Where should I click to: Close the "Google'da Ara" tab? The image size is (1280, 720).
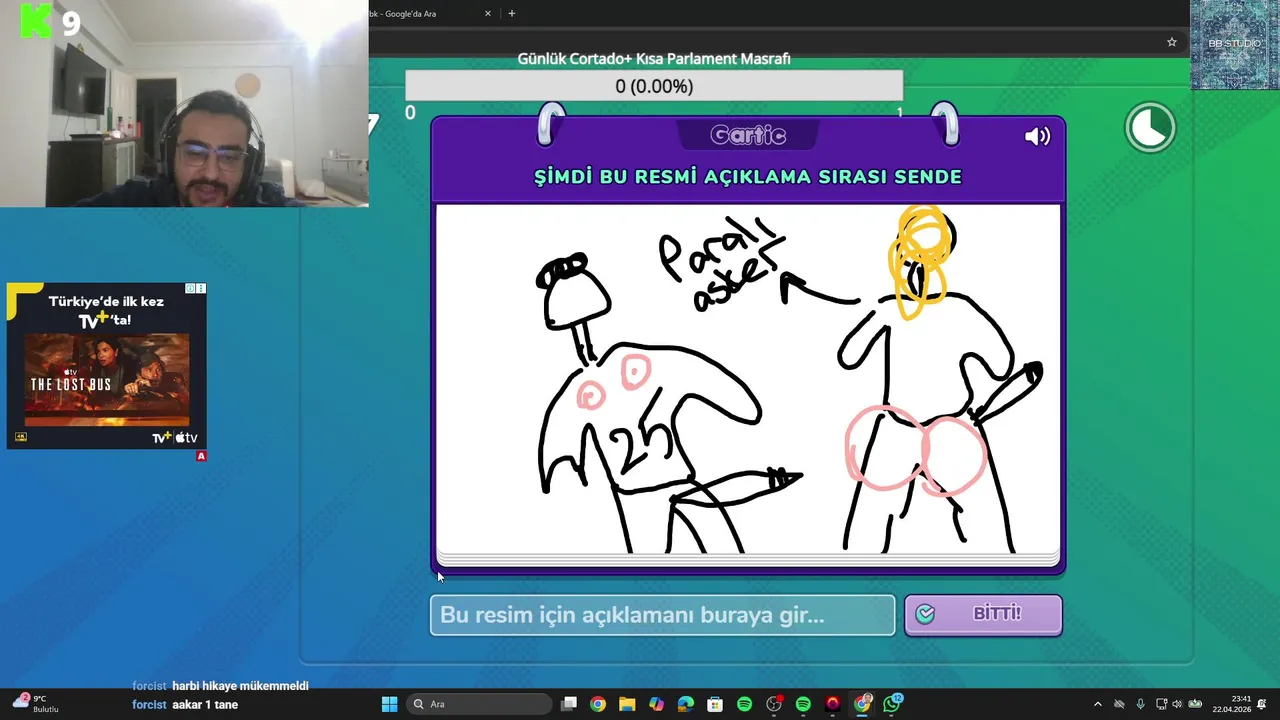tap(489, 14)
